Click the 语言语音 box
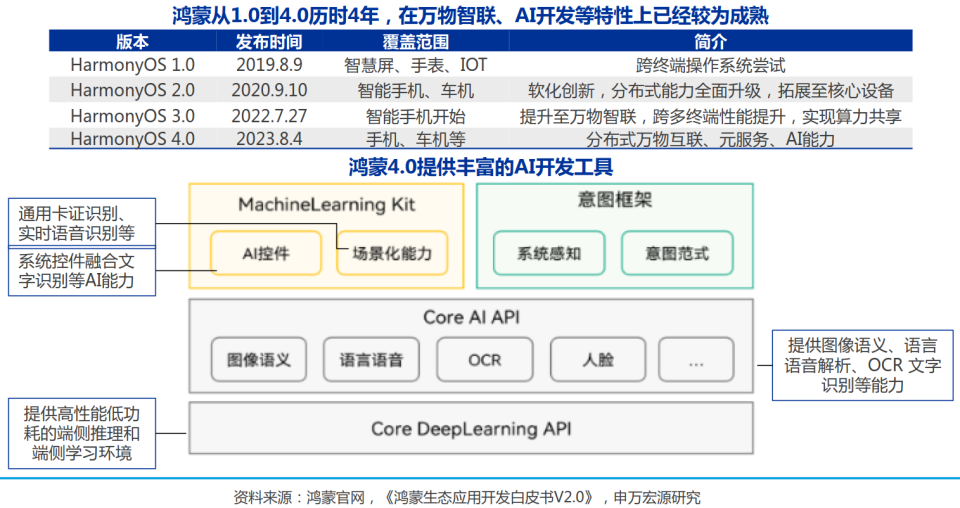Image resolution: width=960 pixels, height=508 pixels. click(x=372, y=359)
